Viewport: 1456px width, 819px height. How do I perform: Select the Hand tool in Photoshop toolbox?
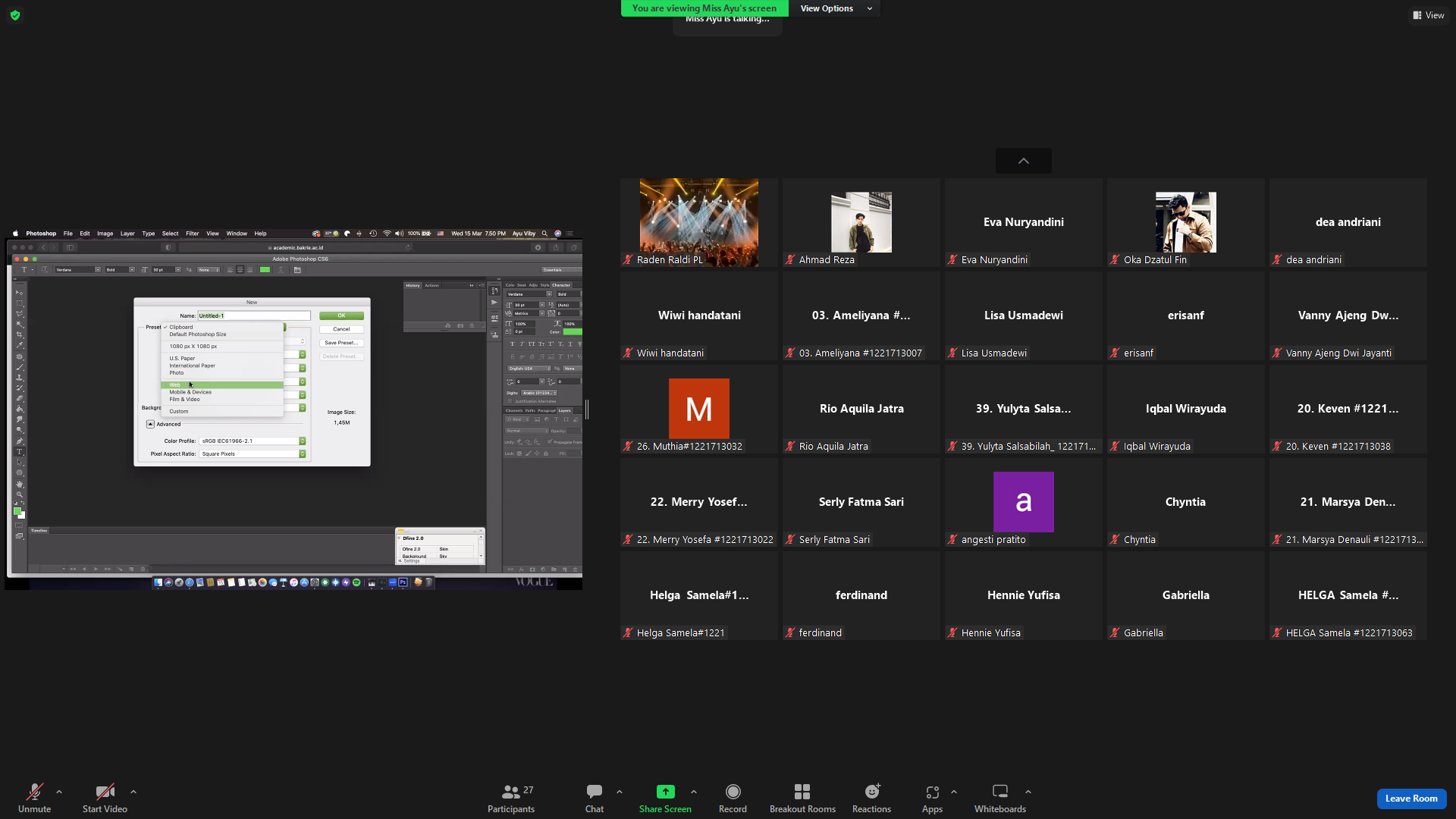[20, 484]
